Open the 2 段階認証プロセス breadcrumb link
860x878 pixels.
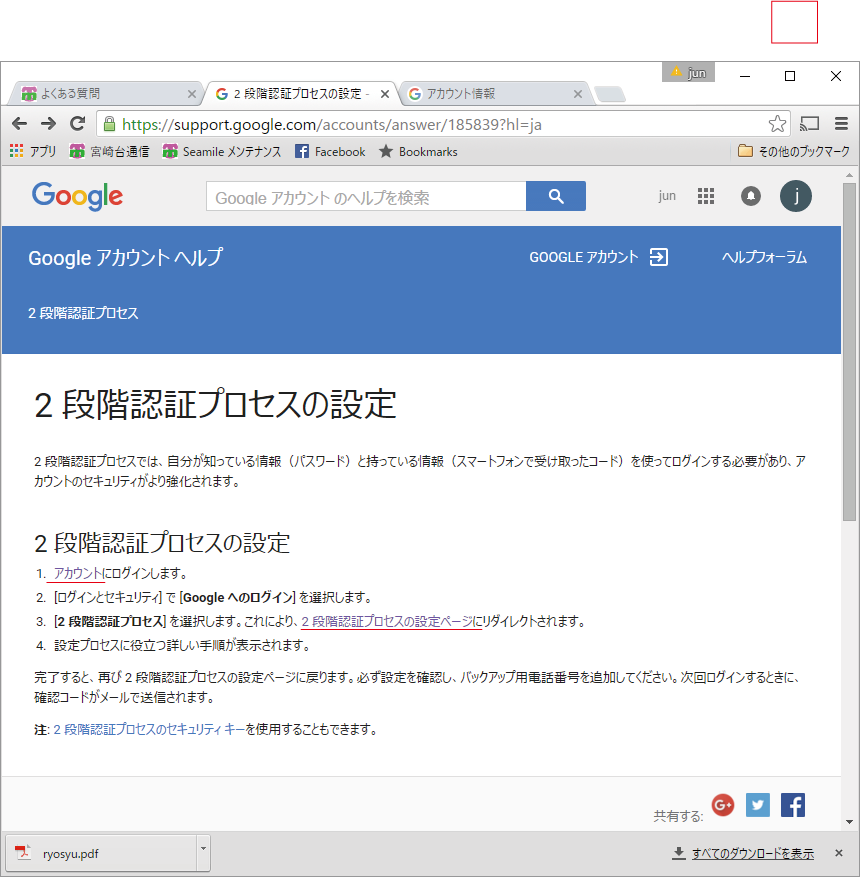[x=83, y=313]
